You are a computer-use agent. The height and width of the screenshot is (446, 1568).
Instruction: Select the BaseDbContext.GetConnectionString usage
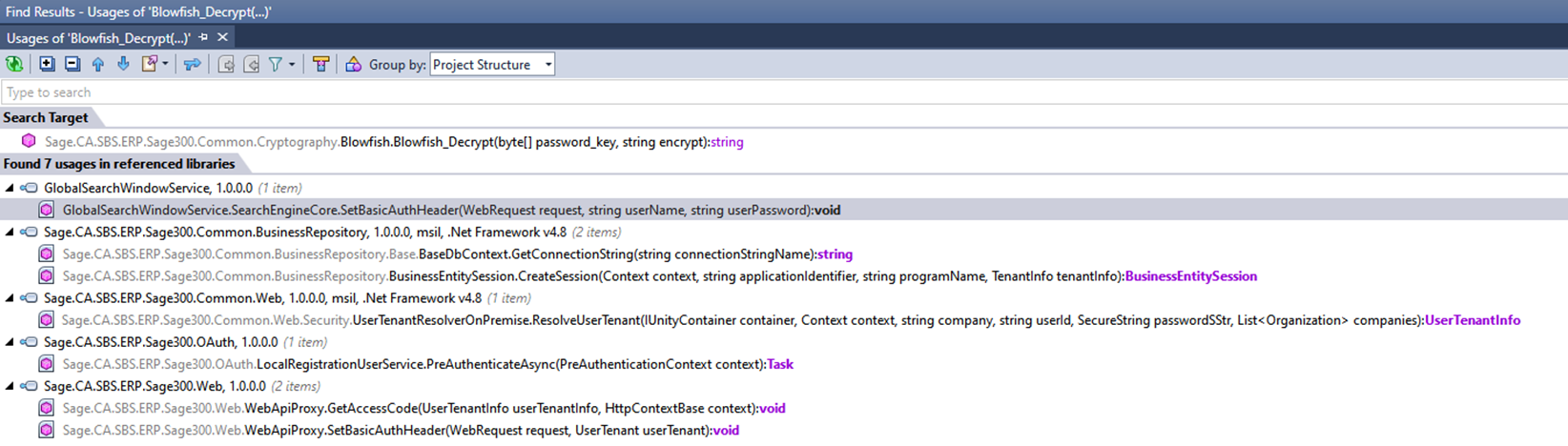458,254
